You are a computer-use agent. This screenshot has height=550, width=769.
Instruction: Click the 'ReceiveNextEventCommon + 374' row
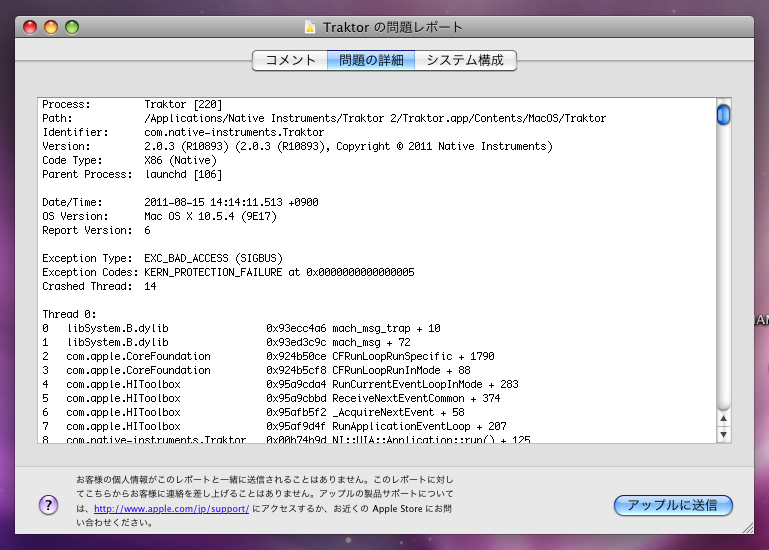click(271, 398)
